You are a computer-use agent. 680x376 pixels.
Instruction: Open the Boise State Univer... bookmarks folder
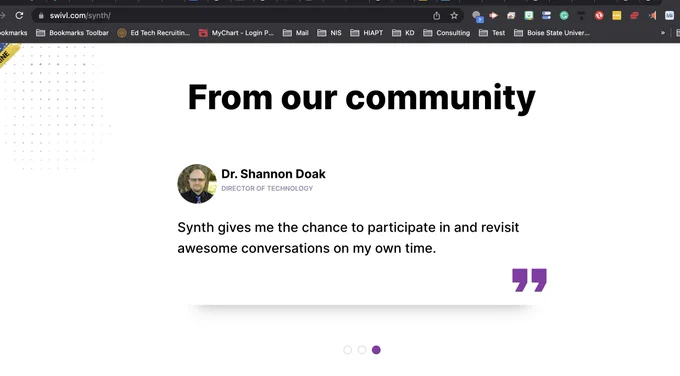(x=552, y=33)
